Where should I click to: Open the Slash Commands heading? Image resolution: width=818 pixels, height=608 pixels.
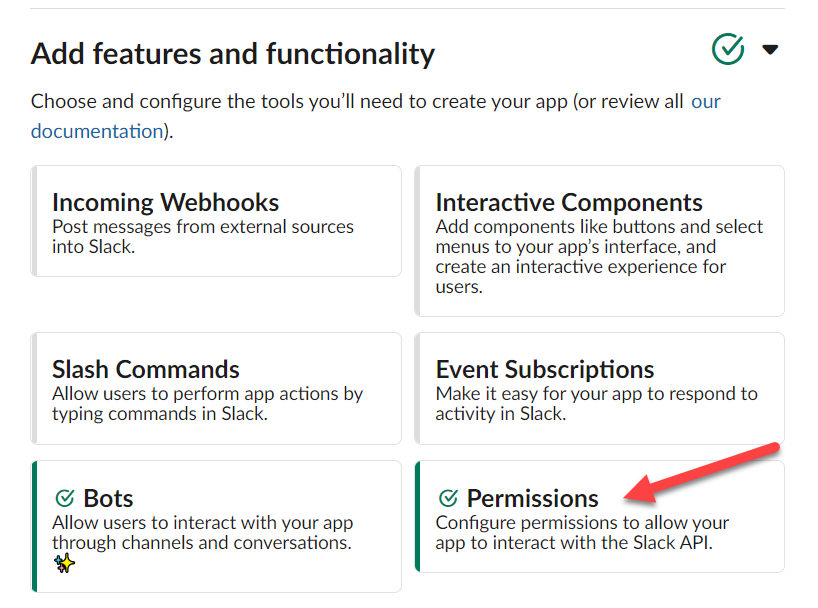(x=146, y=370)
